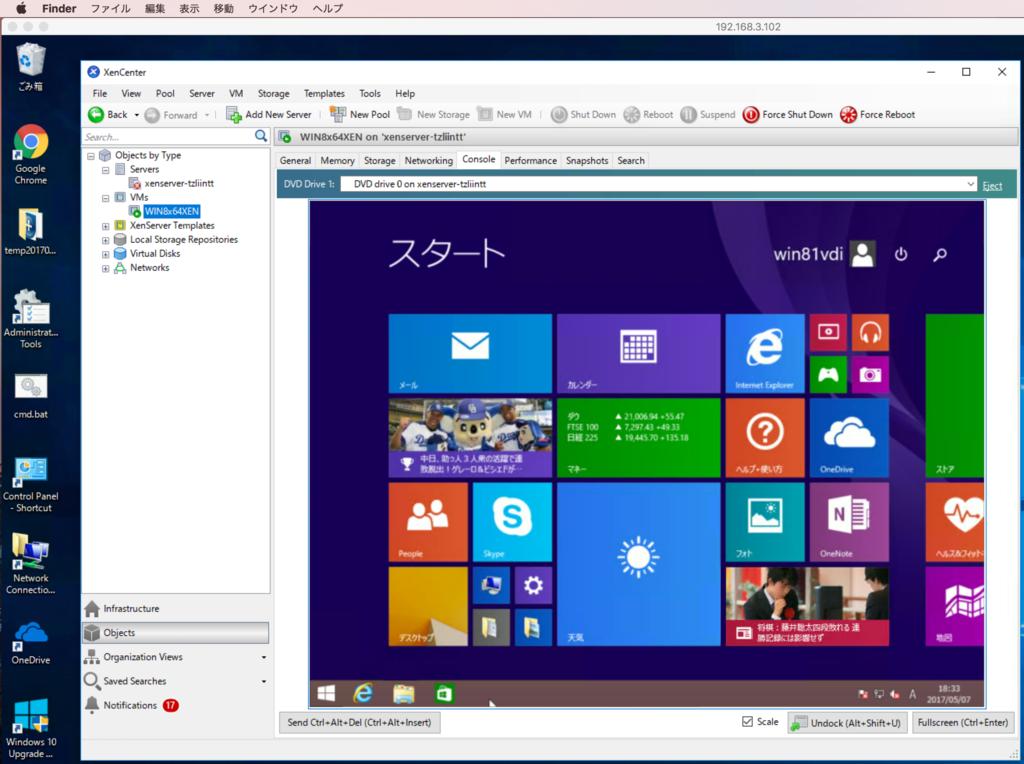Click the Reboot toolbar button
Image resolution: width=1024 pixels, height=764 pixels.
coord(648,114)
